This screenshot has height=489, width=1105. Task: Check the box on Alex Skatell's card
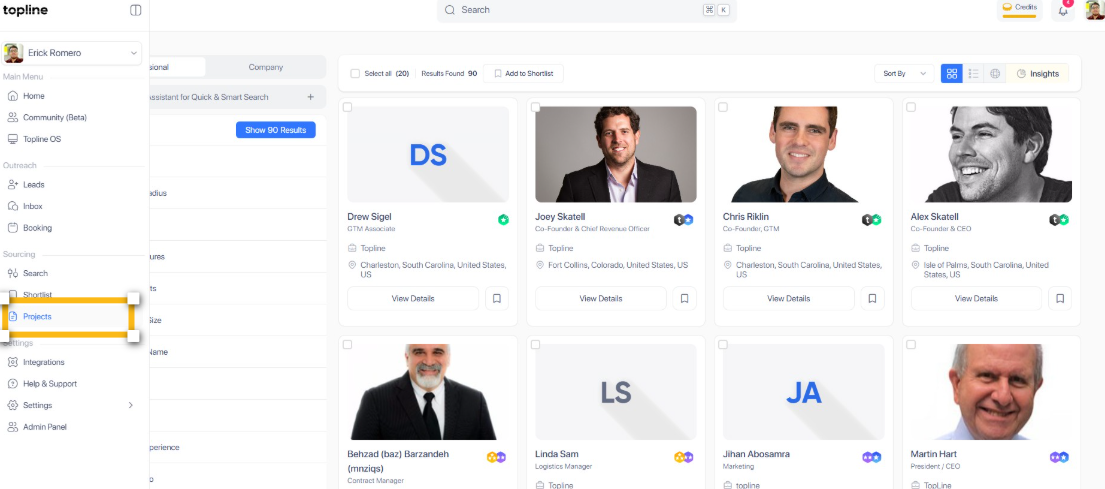coord(911,107)
